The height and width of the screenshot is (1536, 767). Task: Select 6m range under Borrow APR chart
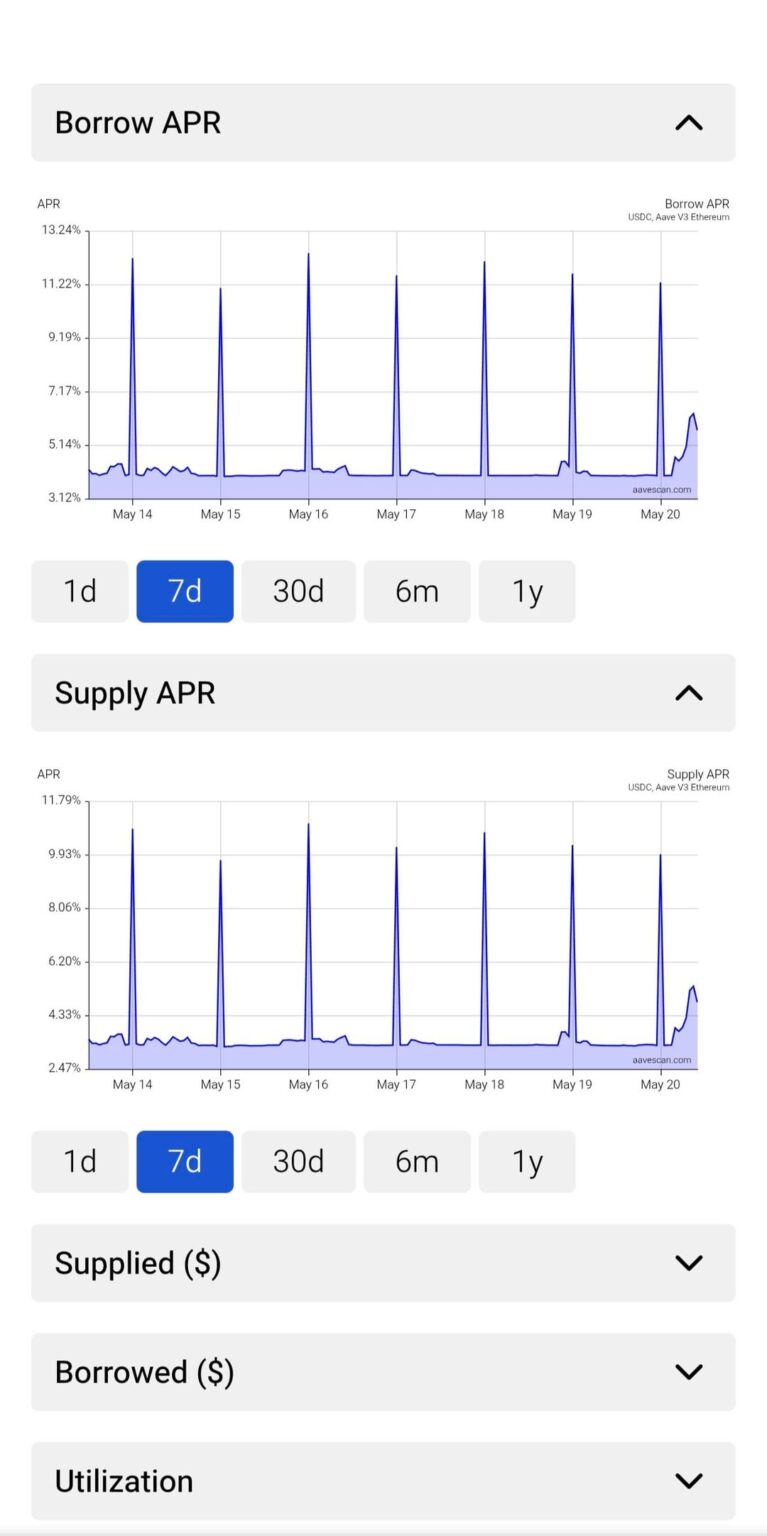coord(417,591)
